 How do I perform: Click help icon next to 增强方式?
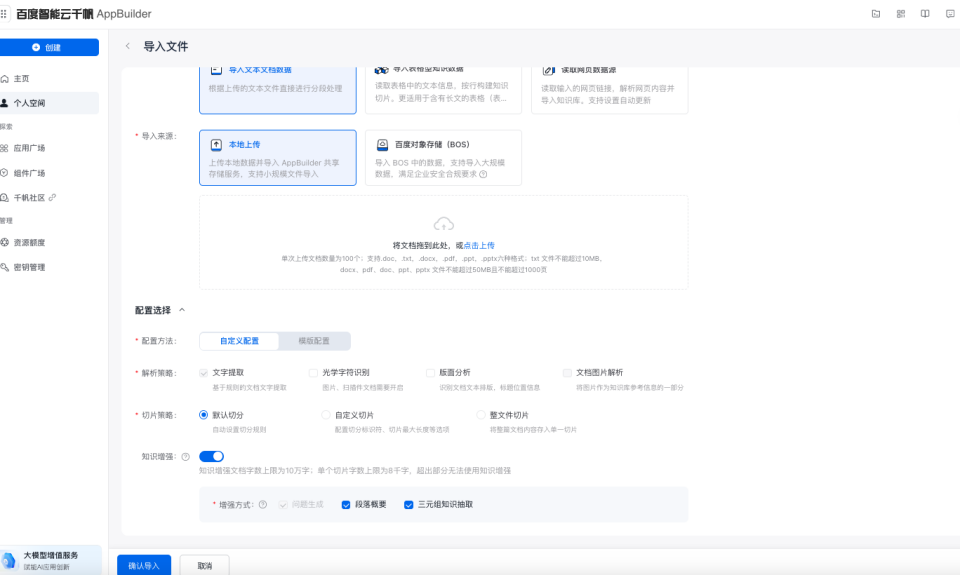(x=263, y=505)
